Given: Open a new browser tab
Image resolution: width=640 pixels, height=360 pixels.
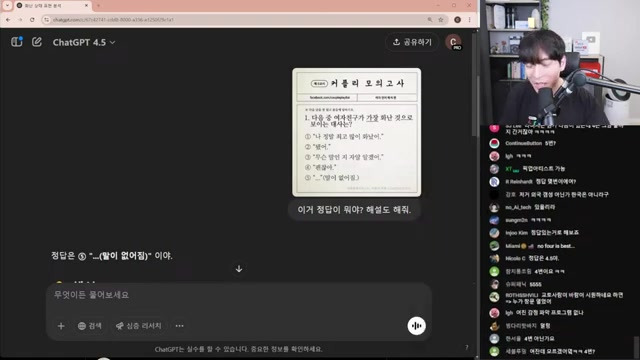Looking at the screenshot, I should 98,6.
